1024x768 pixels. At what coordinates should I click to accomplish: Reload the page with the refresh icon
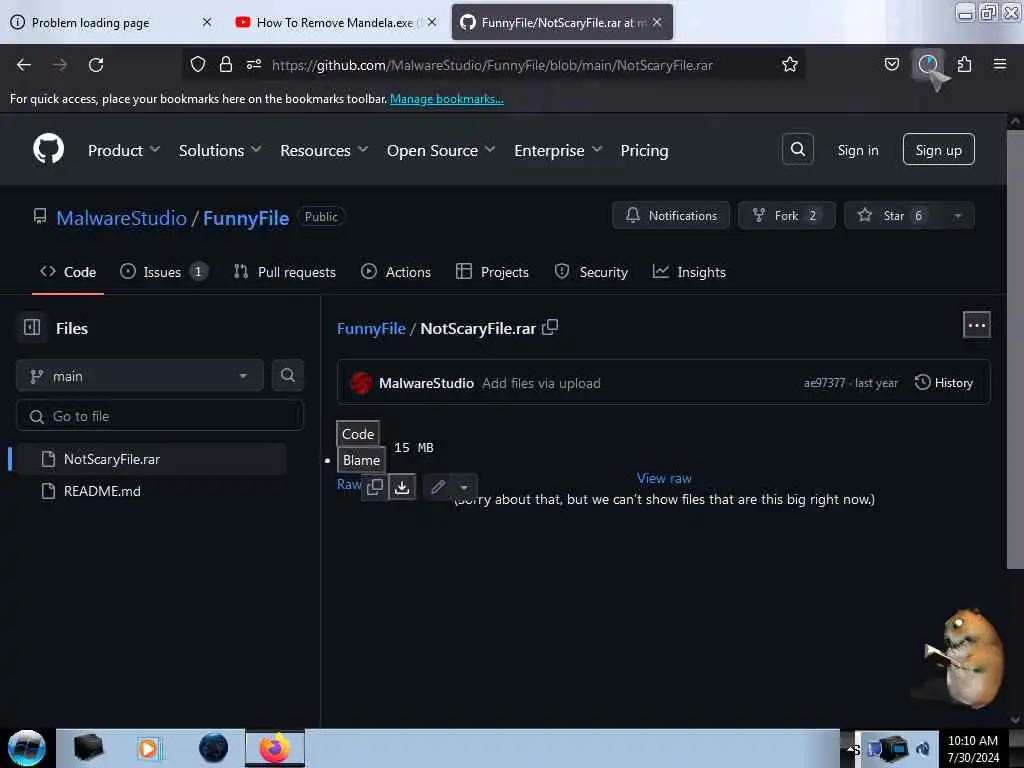point(96,65)
